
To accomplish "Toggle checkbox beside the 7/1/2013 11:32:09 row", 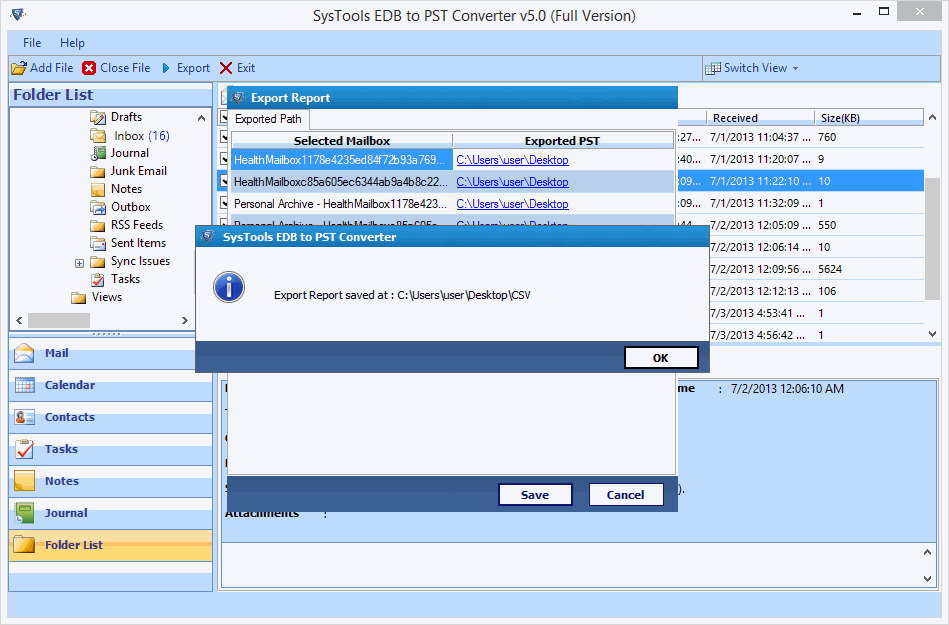I will [223, 203].
